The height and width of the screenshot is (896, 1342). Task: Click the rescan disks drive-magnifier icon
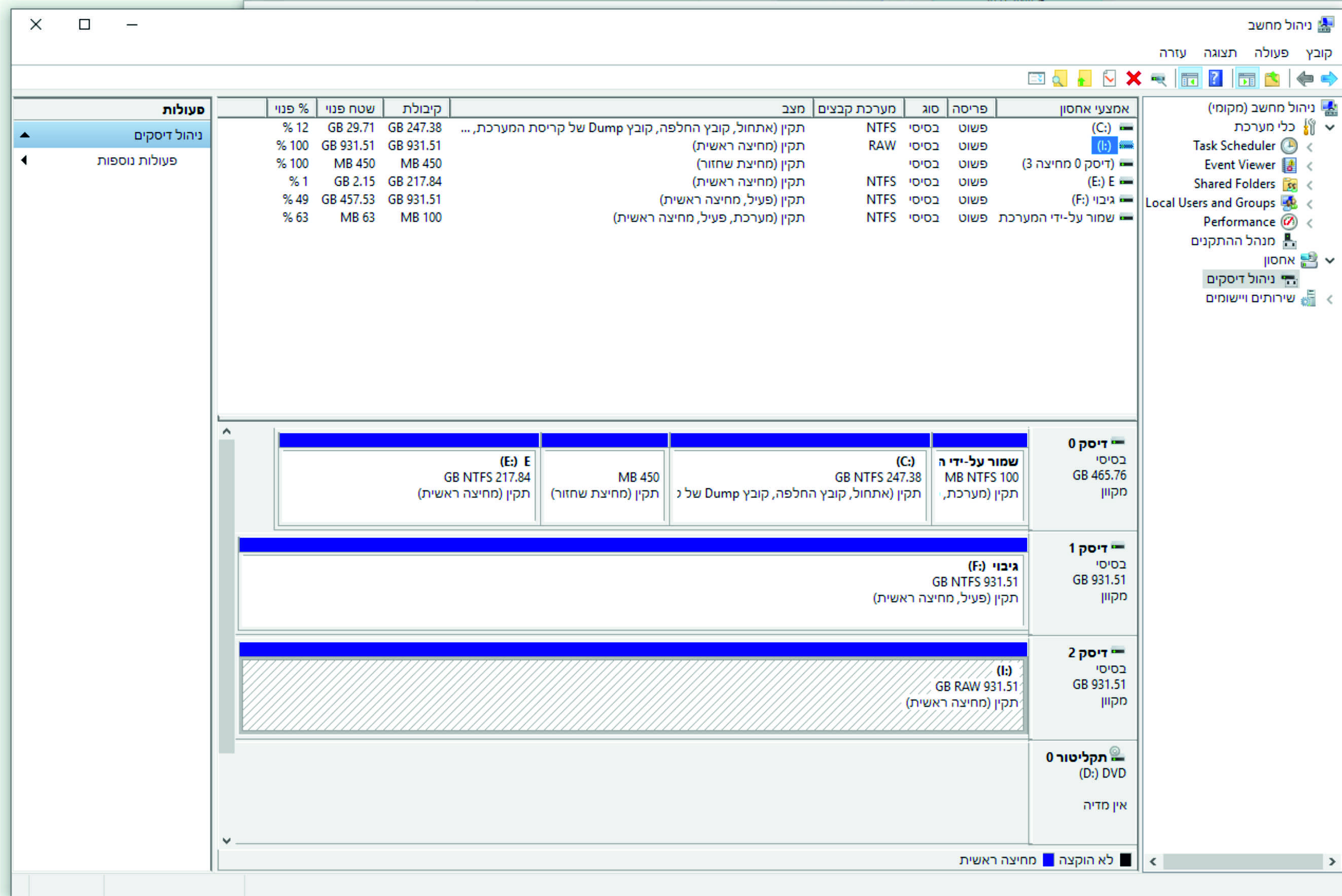1158,78
